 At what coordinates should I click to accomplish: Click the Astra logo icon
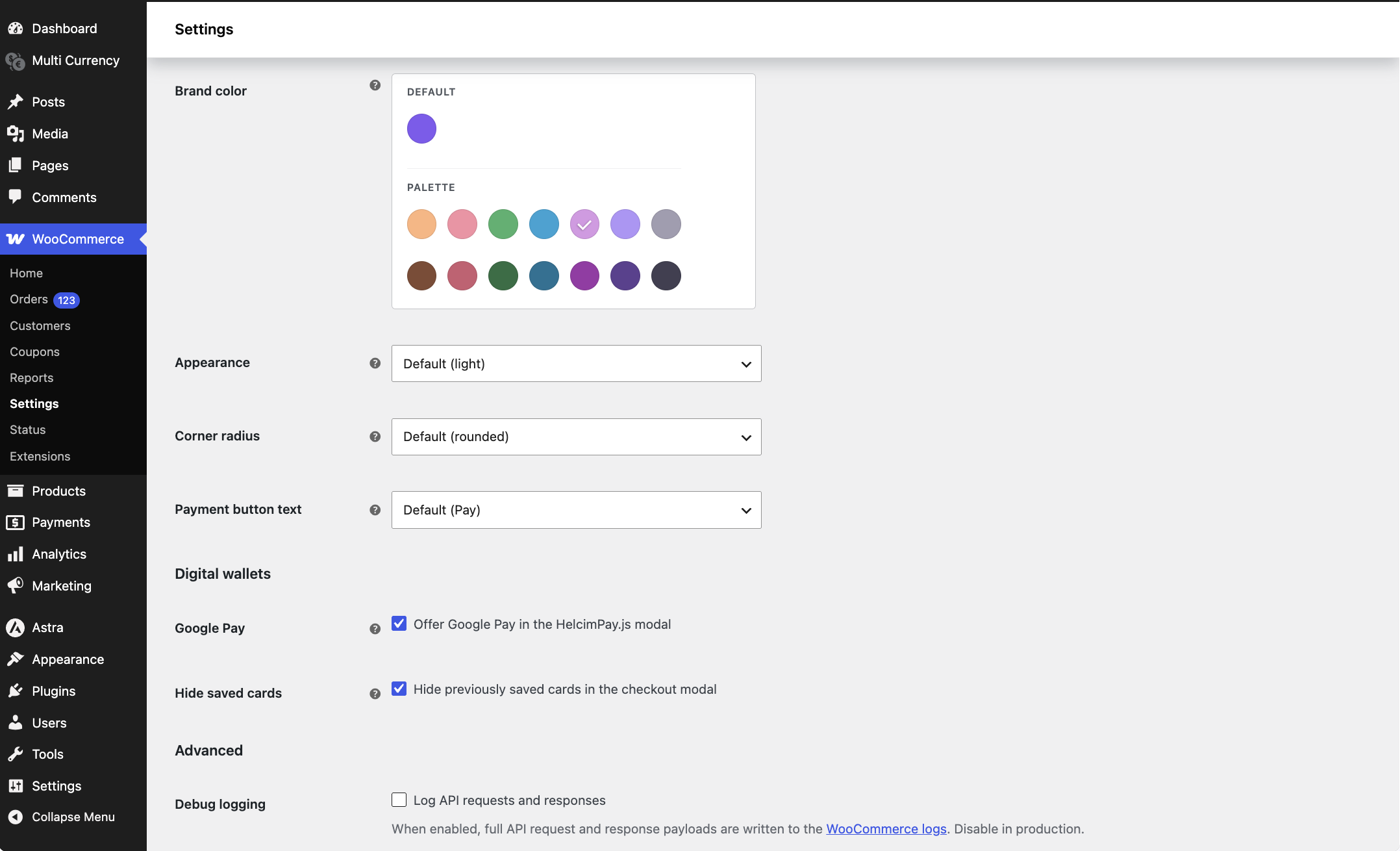click(x=15, y=628)
